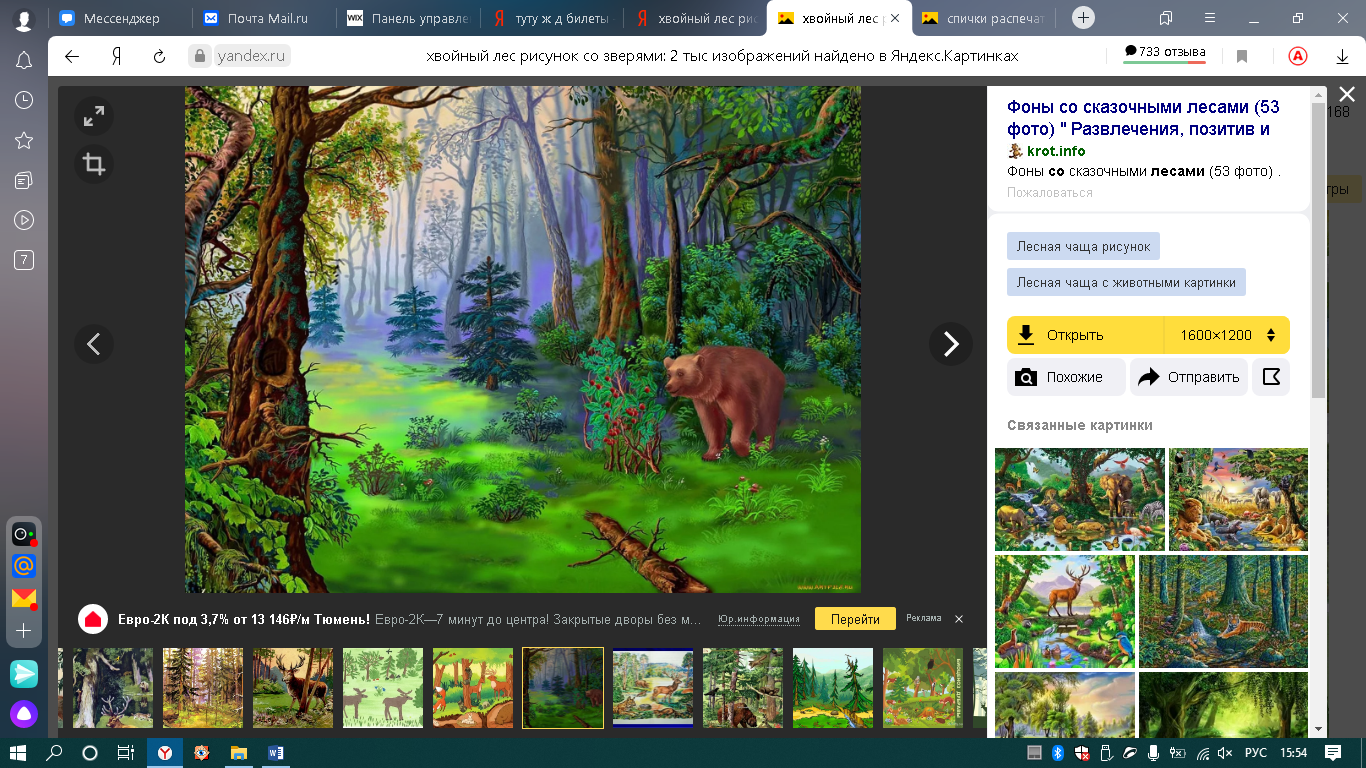Click the Похожие button
Image resolution: width=1366 pixels, height=768 pixels.
1066,377
